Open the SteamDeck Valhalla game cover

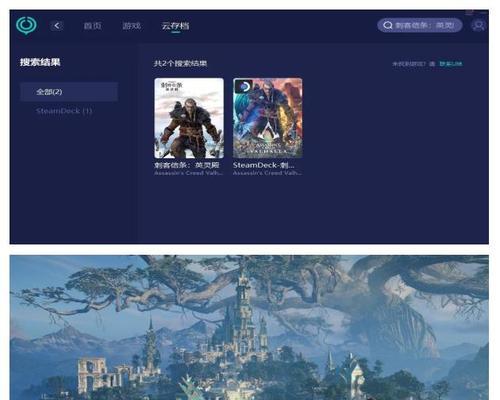tap(268, 118)
